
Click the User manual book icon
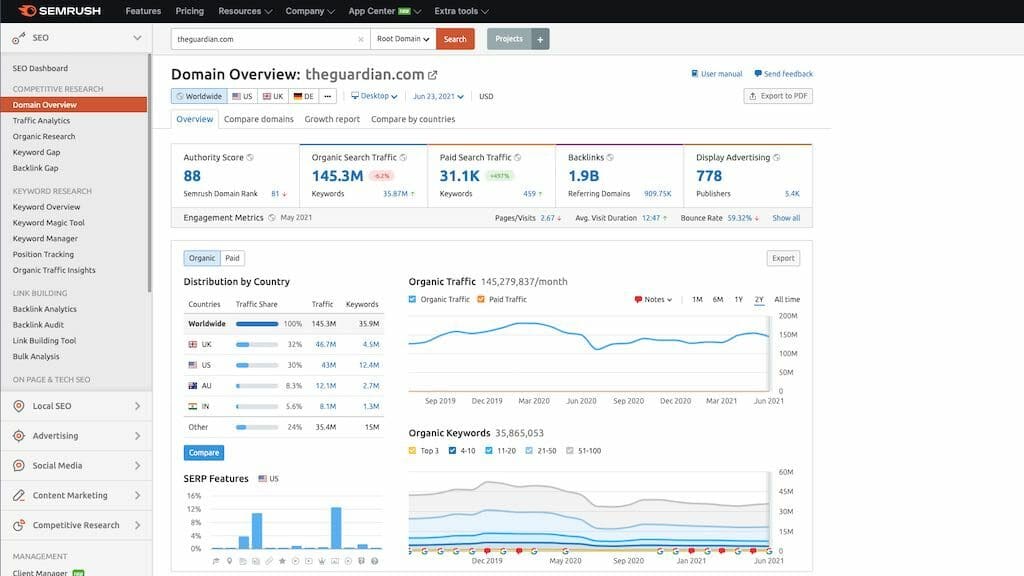tap(695, 74)
